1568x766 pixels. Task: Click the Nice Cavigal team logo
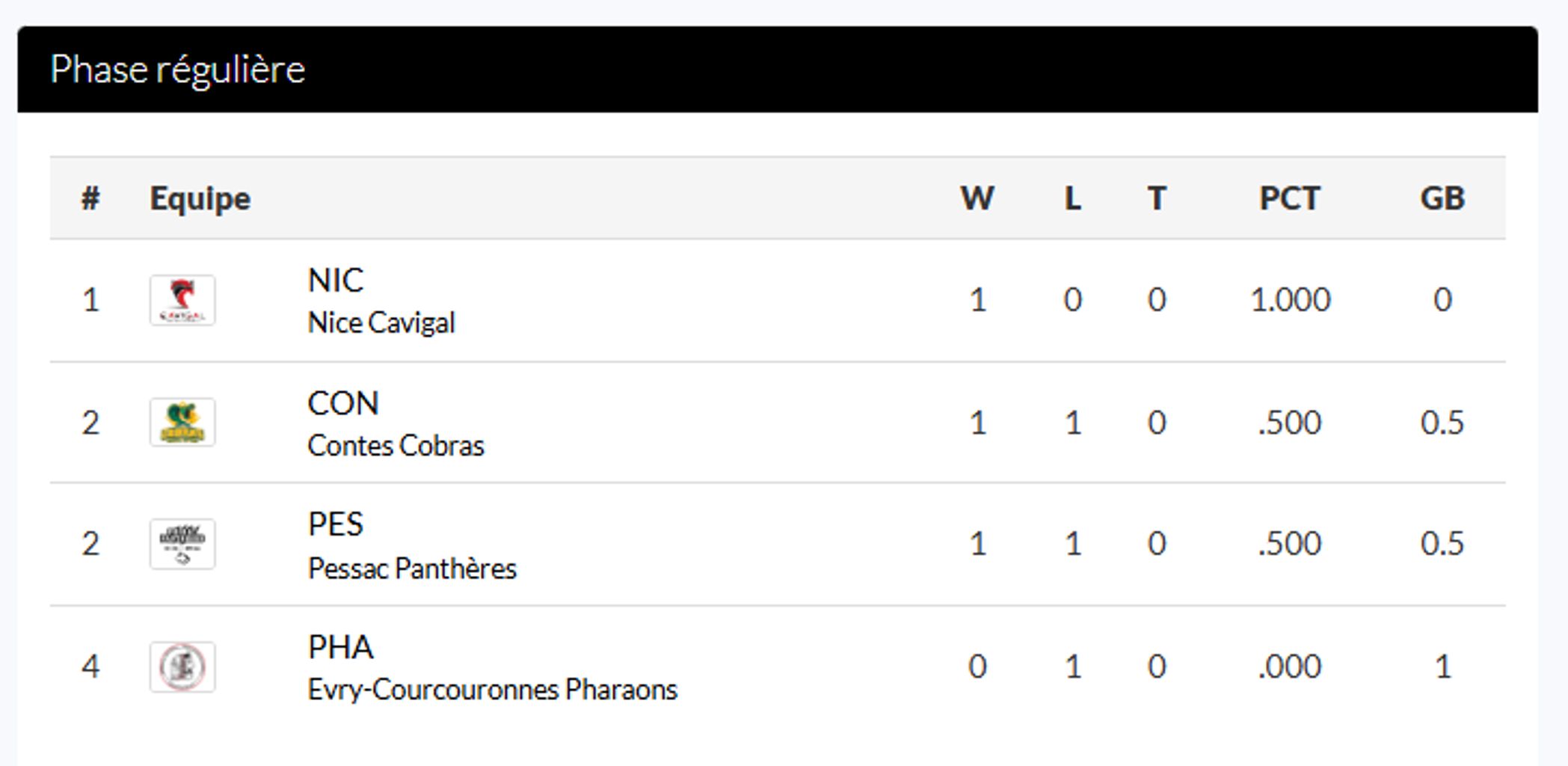pyautogui.click(x=182, y=300)
